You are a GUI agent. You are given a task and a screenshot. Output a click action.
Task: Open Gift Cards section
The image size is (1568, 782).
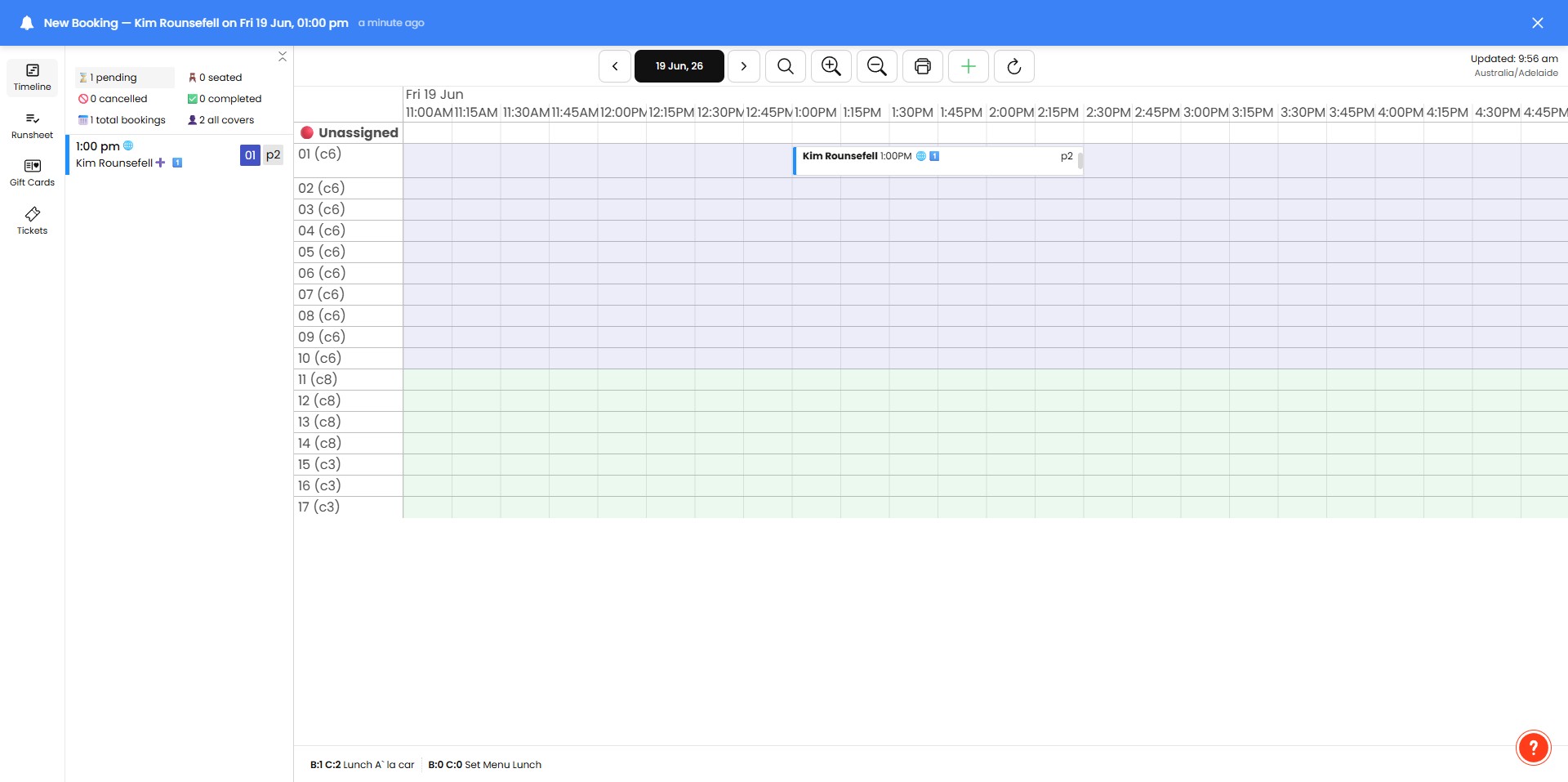[32, 173]
